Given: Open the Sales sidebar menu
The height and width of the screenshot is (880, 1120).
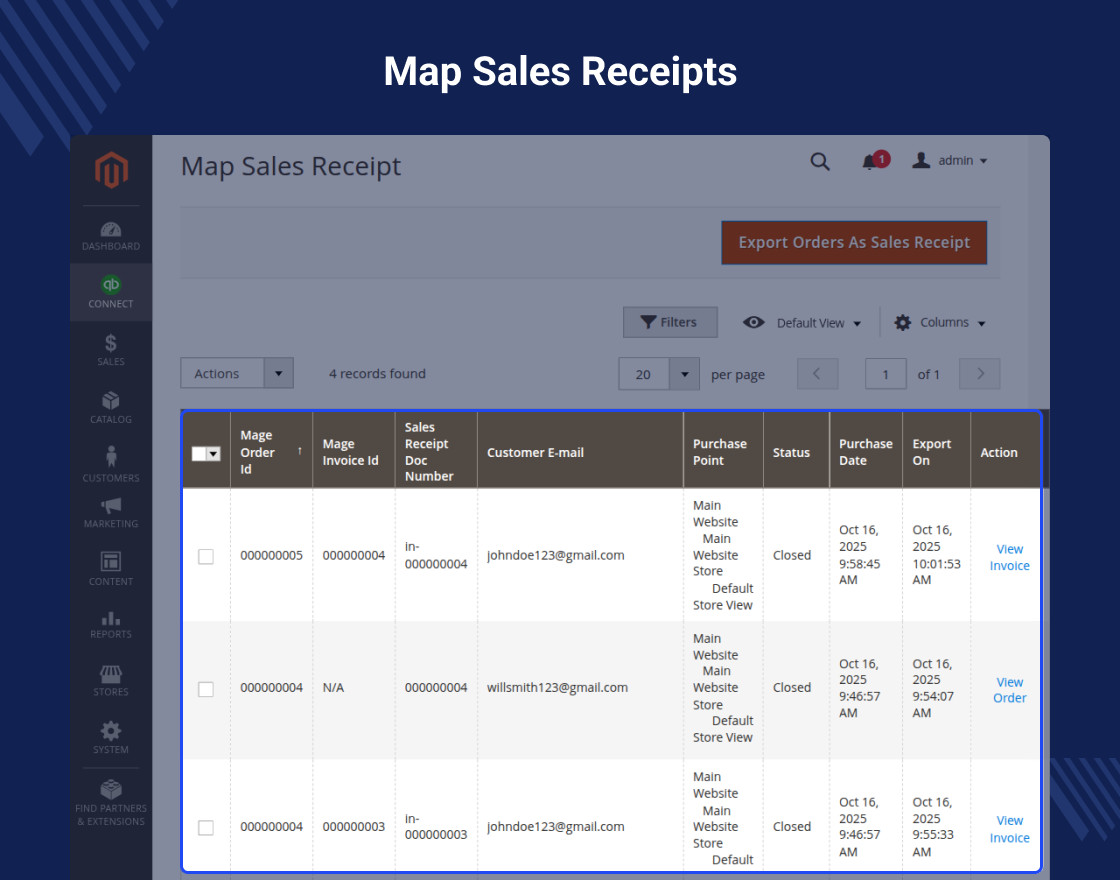Looking at the screenshot, I should click(111, 350).
